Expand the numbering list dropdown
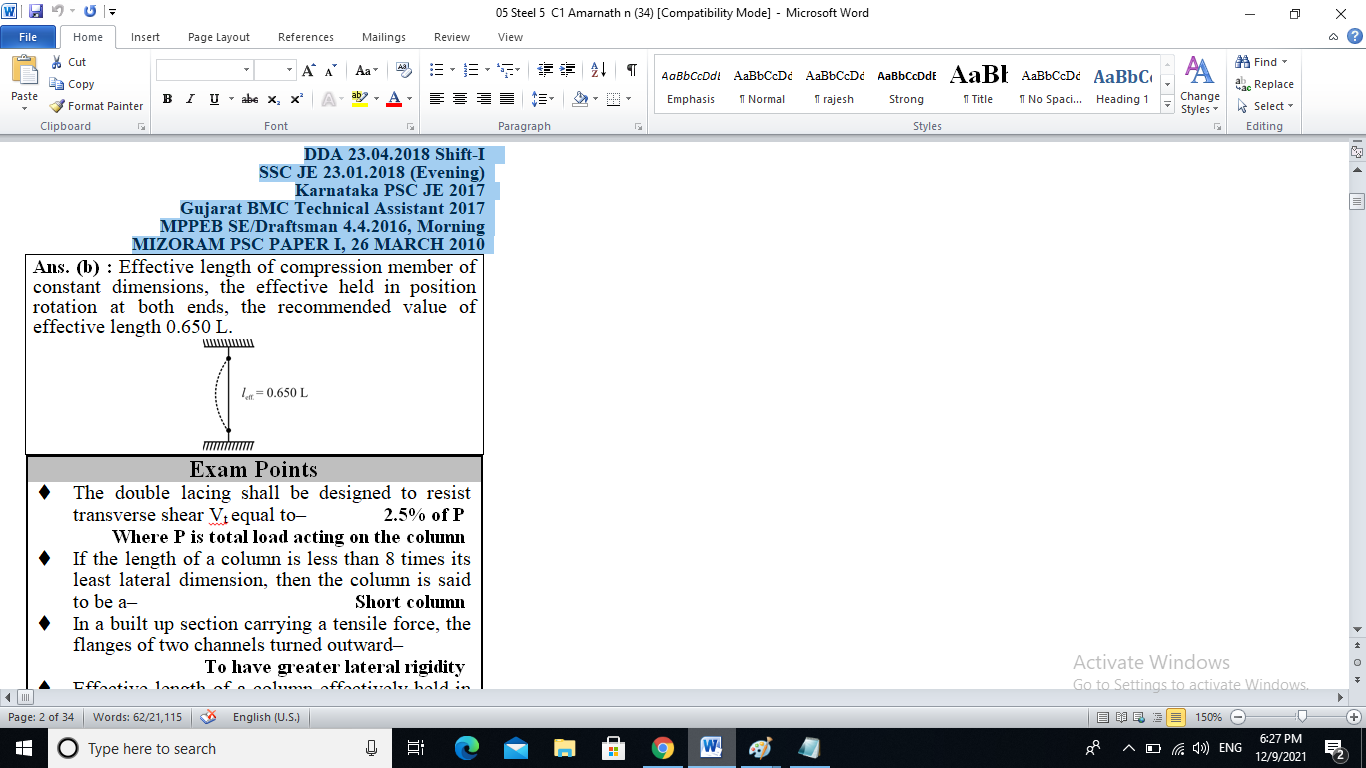The width and height of the screenshot is (1366, 768). 487,70
